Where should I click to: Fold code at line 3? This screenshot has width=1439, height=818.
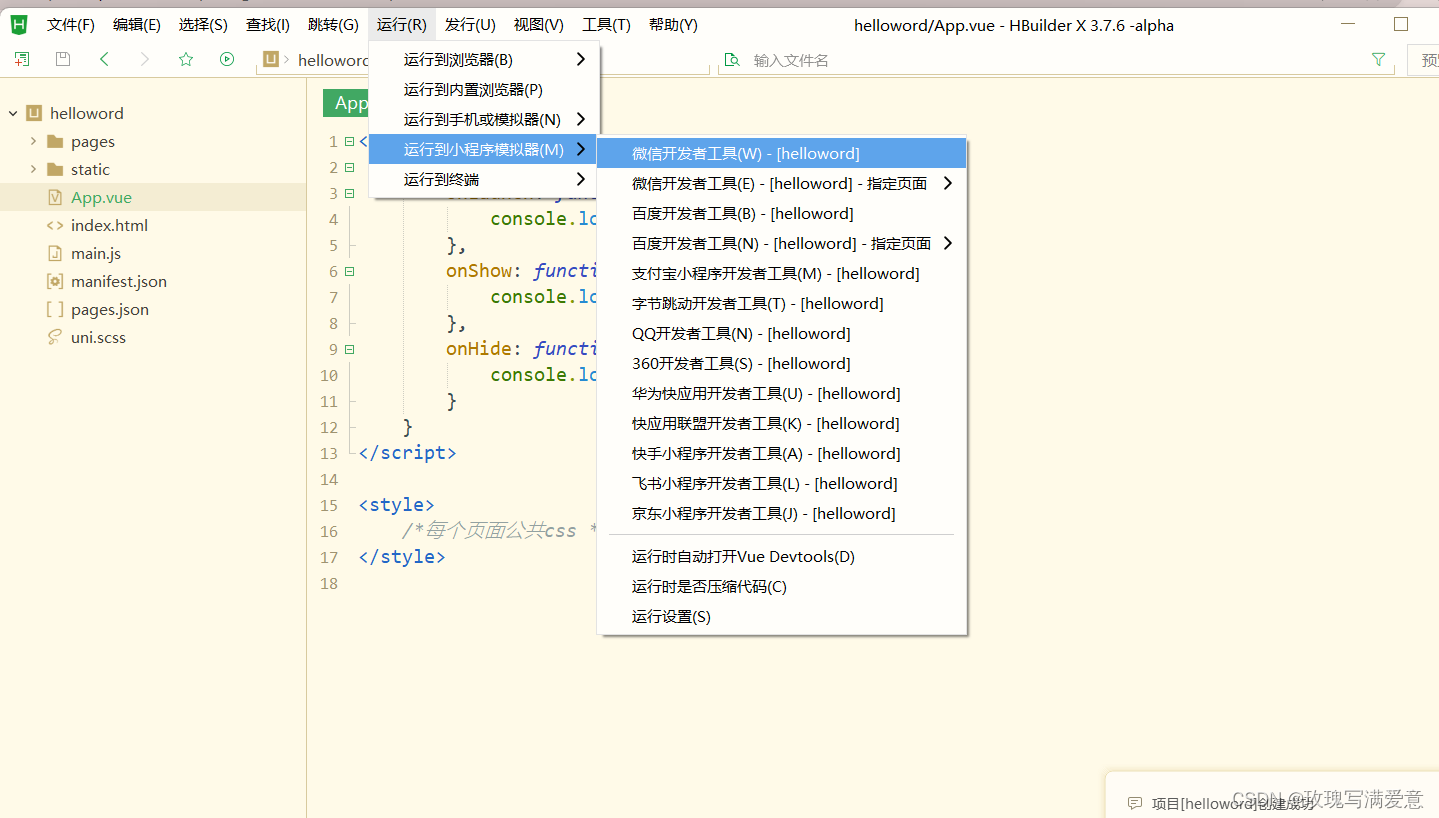pyautogui.click(x=350, y=193)
